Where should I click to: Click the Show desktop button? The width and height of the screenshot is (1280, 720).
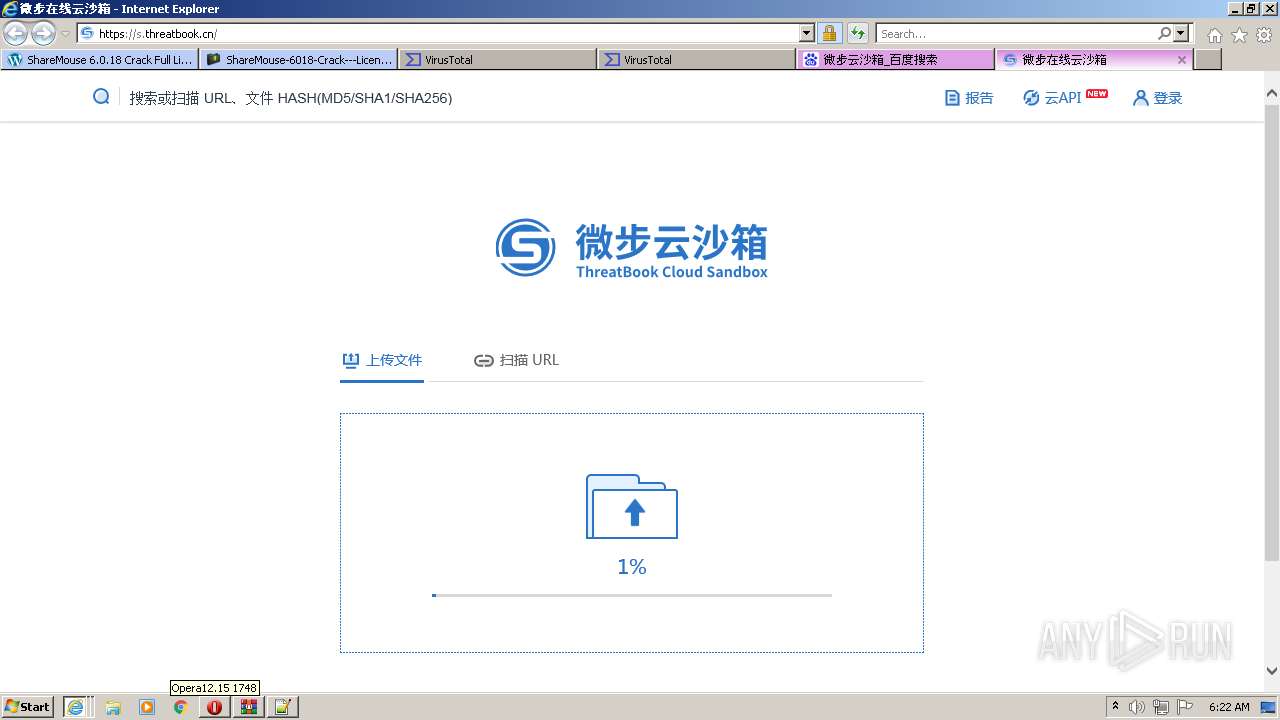click(x=1269, y=707)
